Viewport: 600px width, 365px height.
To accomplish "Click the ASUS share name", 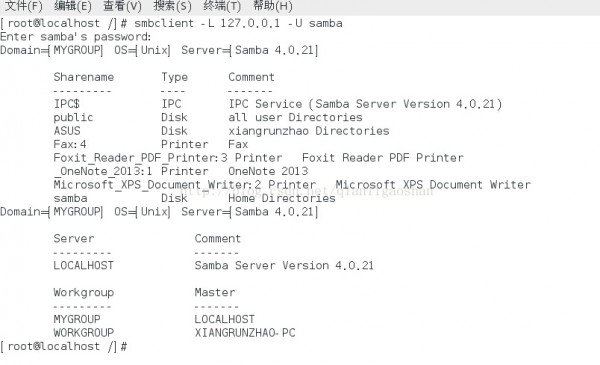I will coord(67,131).
